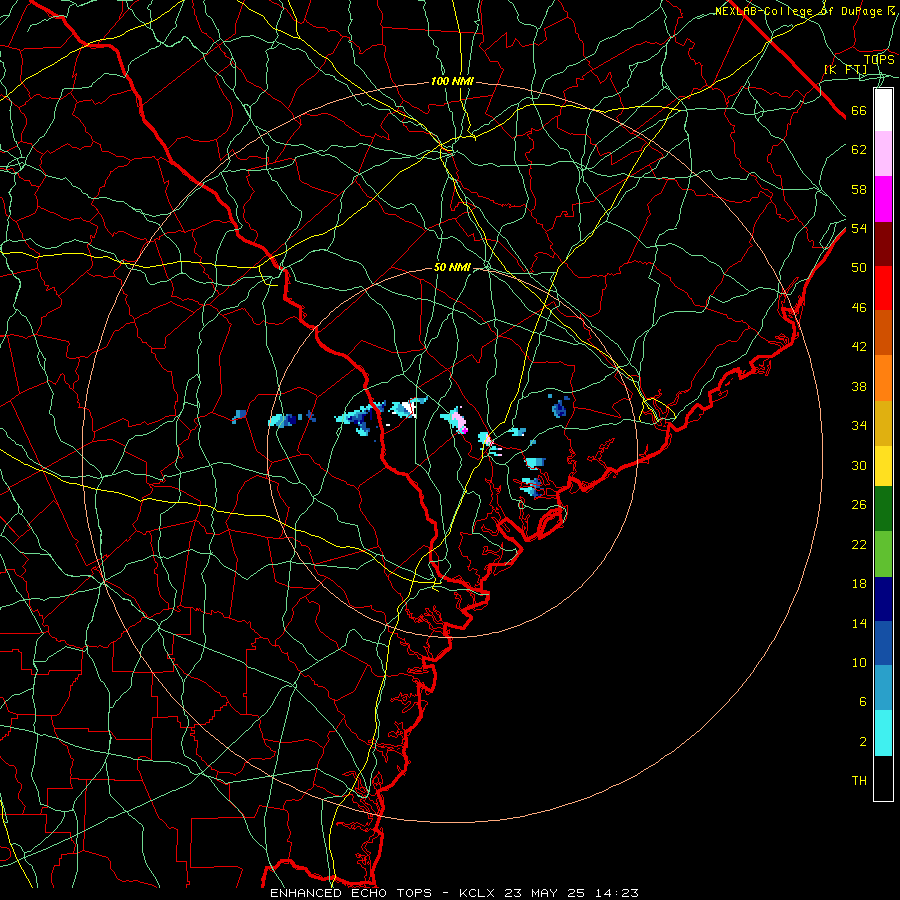900x900 pixels.
Task: Click the 'NEXLAB-College of DuPage' credit text
Action: tap(798, 11)
